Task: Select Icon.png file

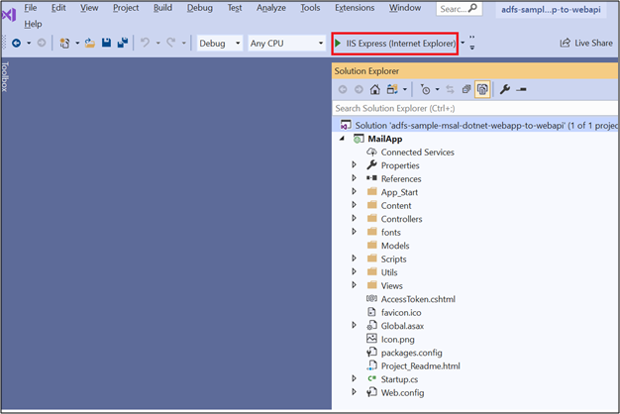Action: tap(397, 339)
